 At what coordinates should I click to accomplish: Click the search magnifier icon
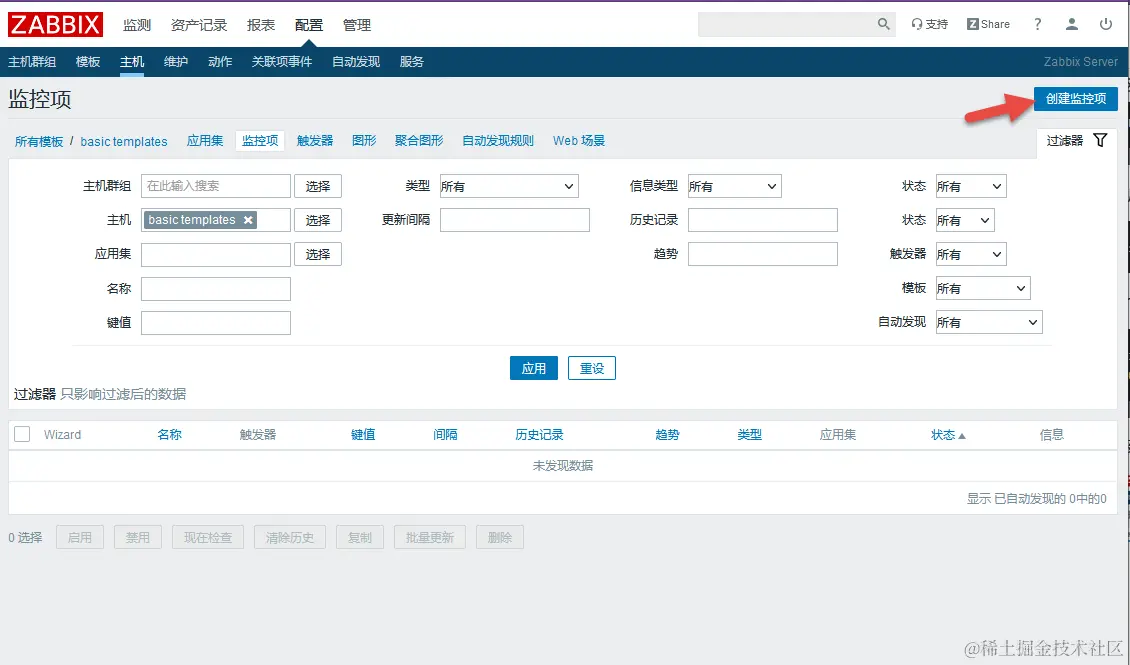pos(882,23)
